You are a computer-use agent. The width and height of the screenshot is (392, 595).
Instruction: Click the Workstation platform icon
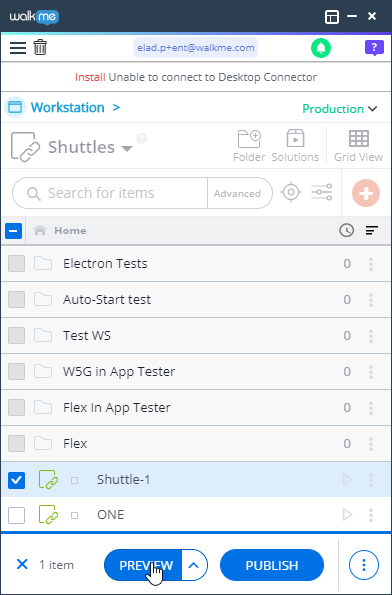click(x=15, y=107)
